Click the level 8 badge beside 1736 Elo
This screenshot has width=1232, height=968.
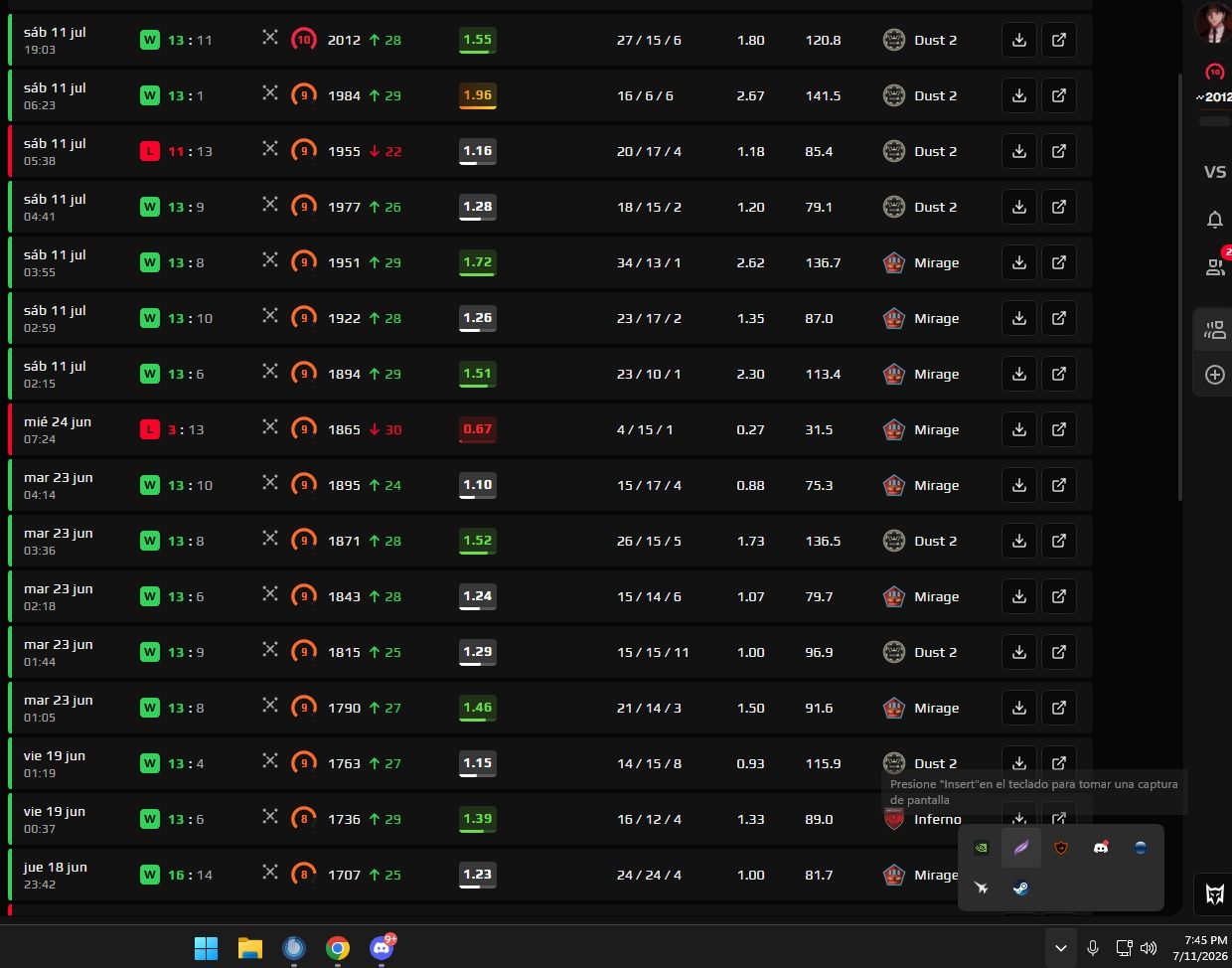[x=304, y=819]
